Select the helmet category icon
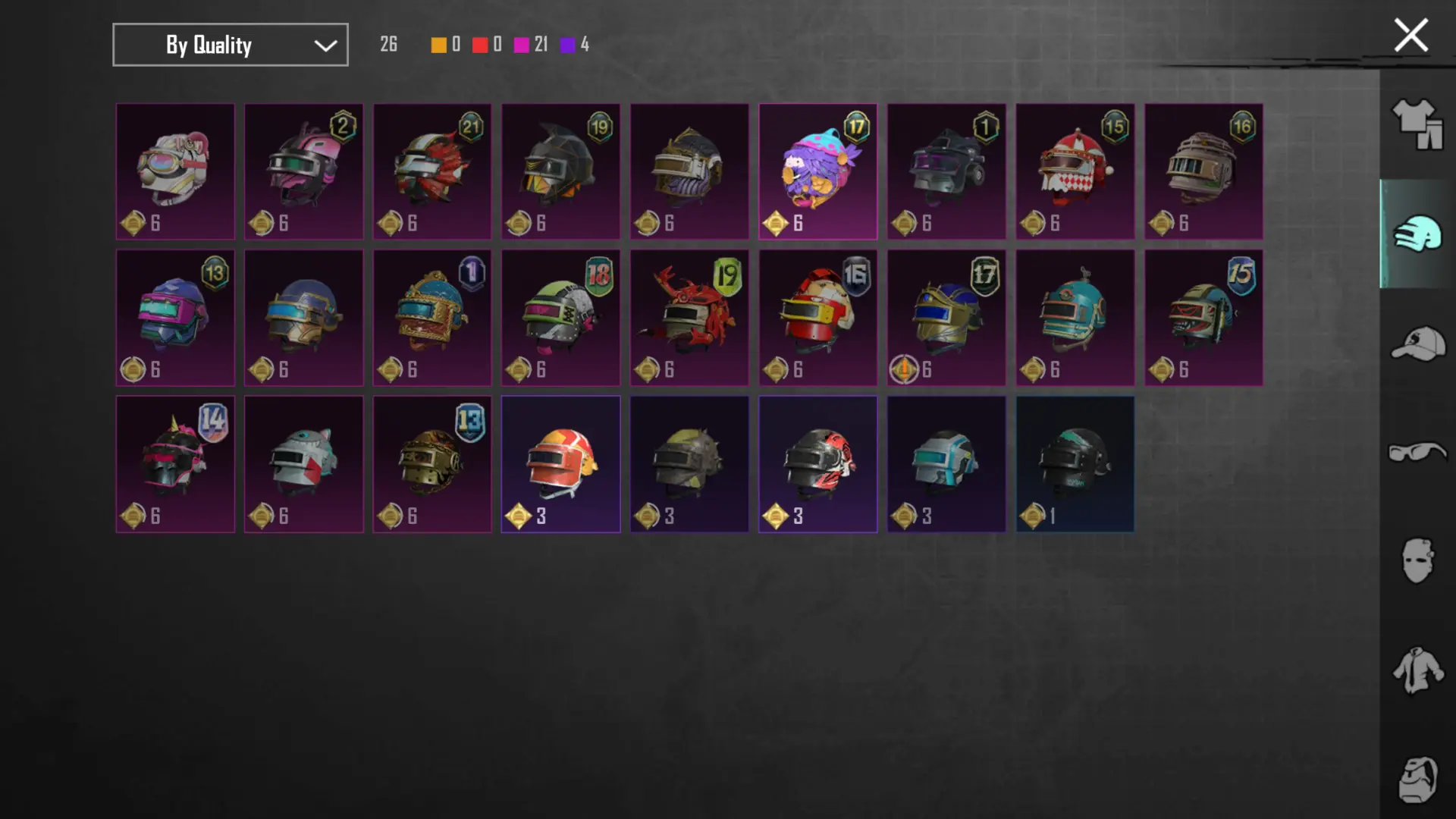Screen dimensions: 1456x819 [x=1417, y=234]
